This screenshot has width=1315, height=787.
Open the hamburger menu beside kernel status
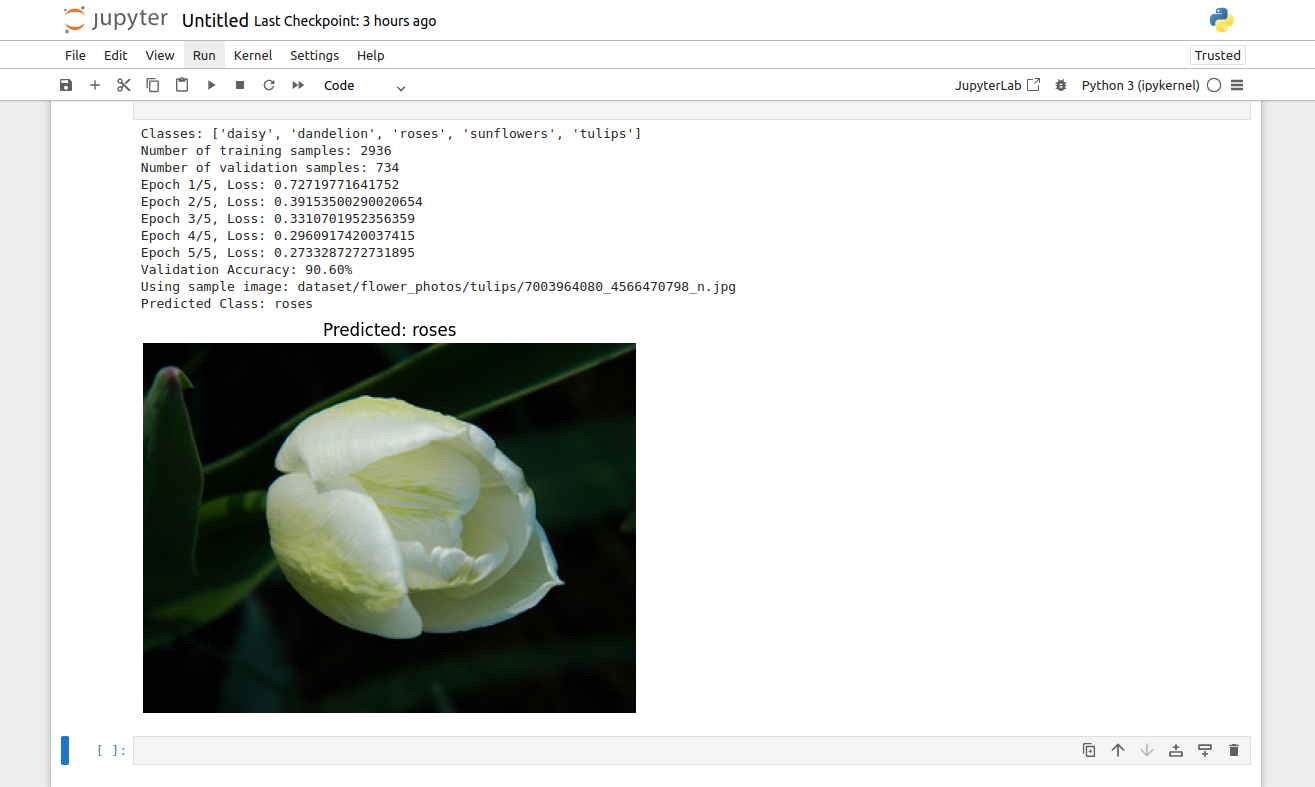pyautogui.click(x=1237, y=86)
